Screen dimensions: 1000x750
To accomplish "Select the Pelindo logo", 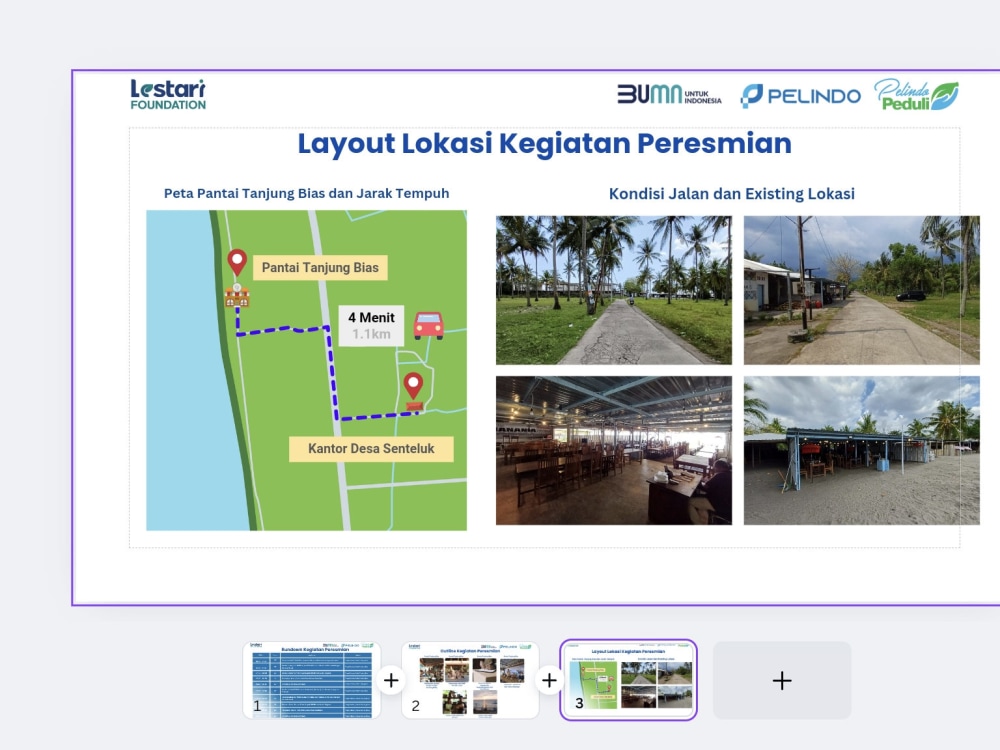I will pyautogui.click(x=800, y=96).
